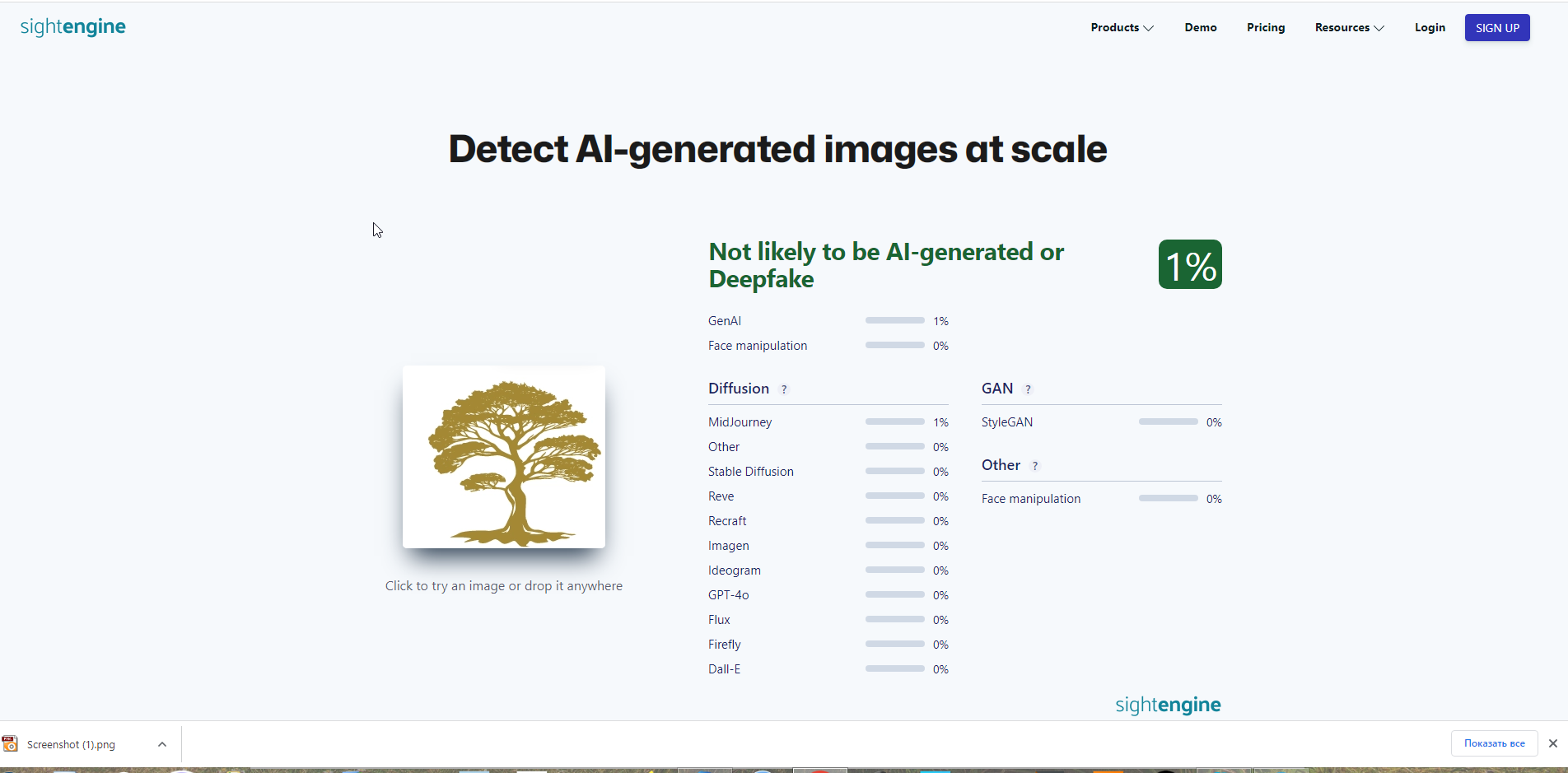Click the 'GPT-4o' label
Image resolution: width=1568 pixels, height=773 pixels.
729,595
